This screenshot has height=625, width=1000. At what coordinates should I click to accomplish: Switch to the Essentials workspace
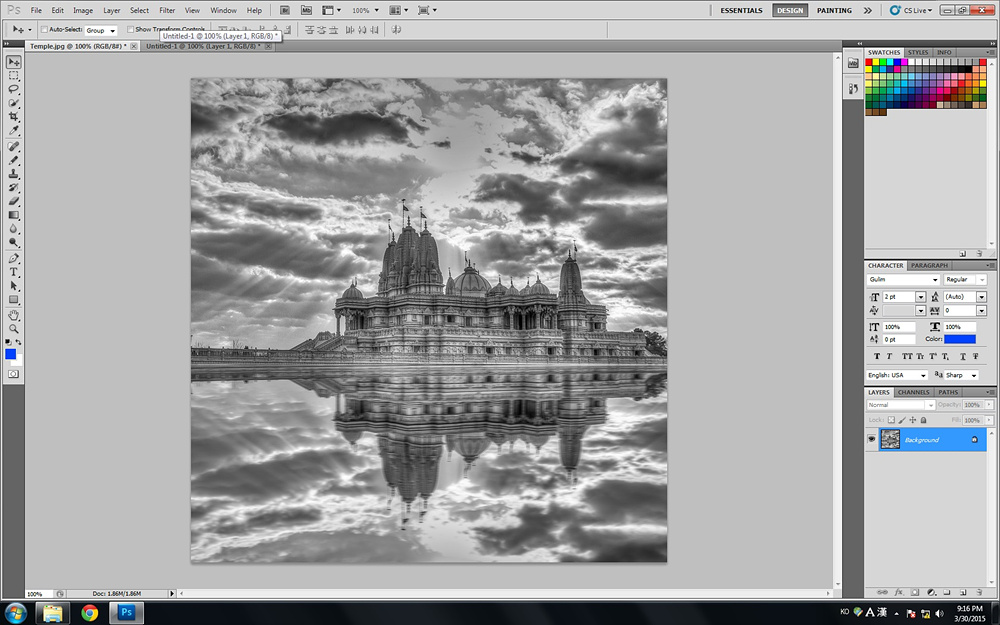click(x=741, y=10)
